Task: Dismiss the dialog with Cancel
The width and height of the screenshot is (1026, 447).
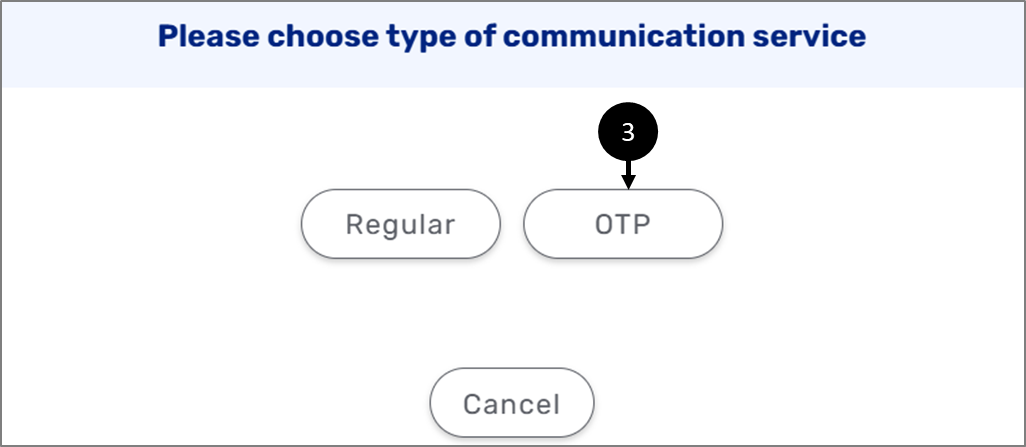Action: pyautogui.click(x=512, y=402)
